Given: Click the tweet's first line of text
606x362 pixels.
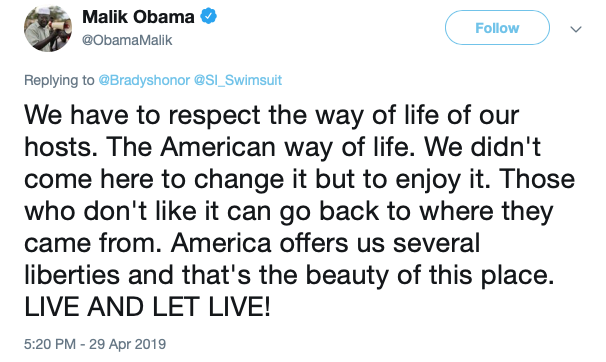Looking at the screenshot, I should [271, 116].
